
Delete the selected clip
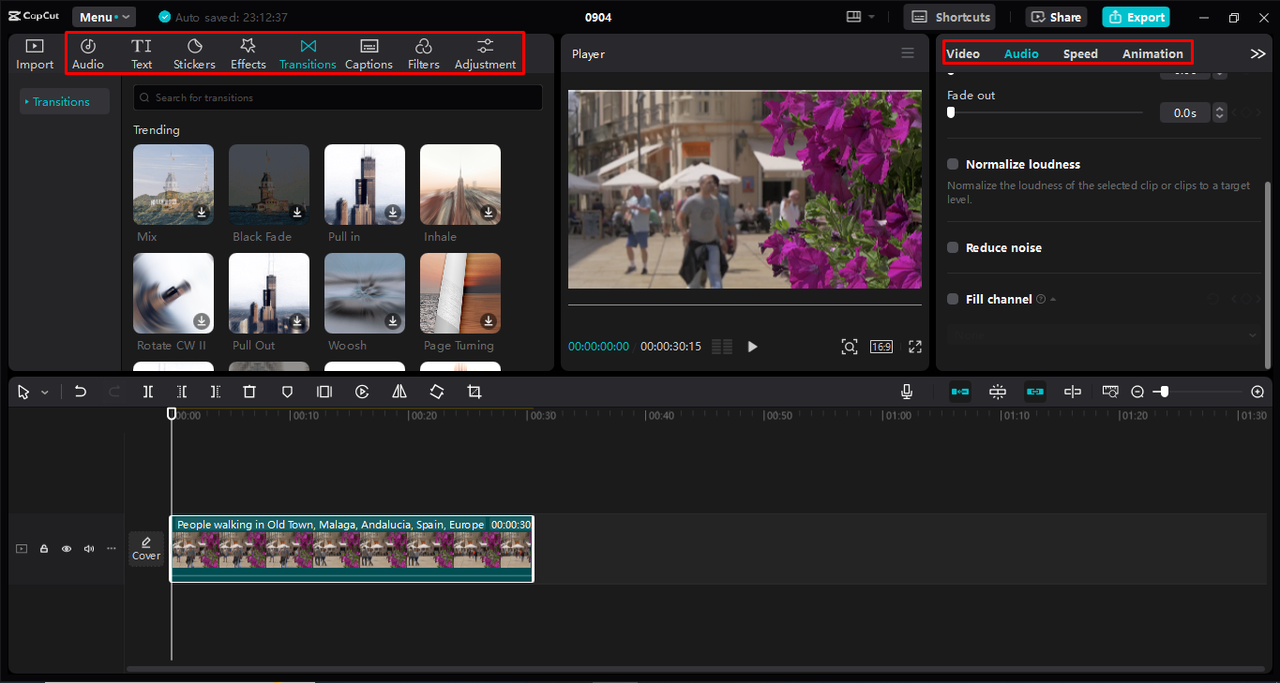pos(250,392)
